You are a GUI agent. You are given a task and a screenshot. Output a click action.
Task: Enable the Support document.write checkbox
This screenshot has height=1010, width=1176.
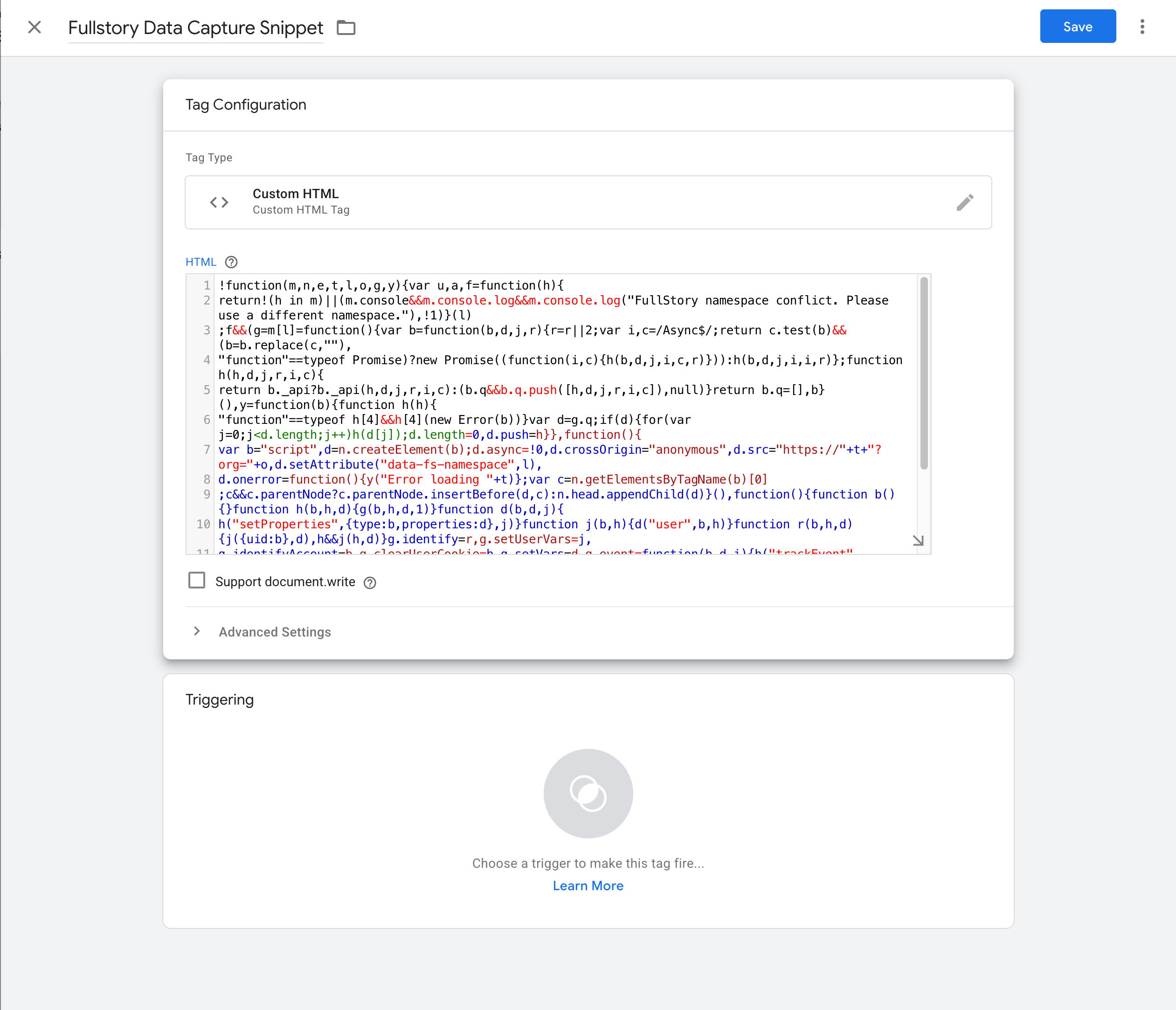(197, 581)
